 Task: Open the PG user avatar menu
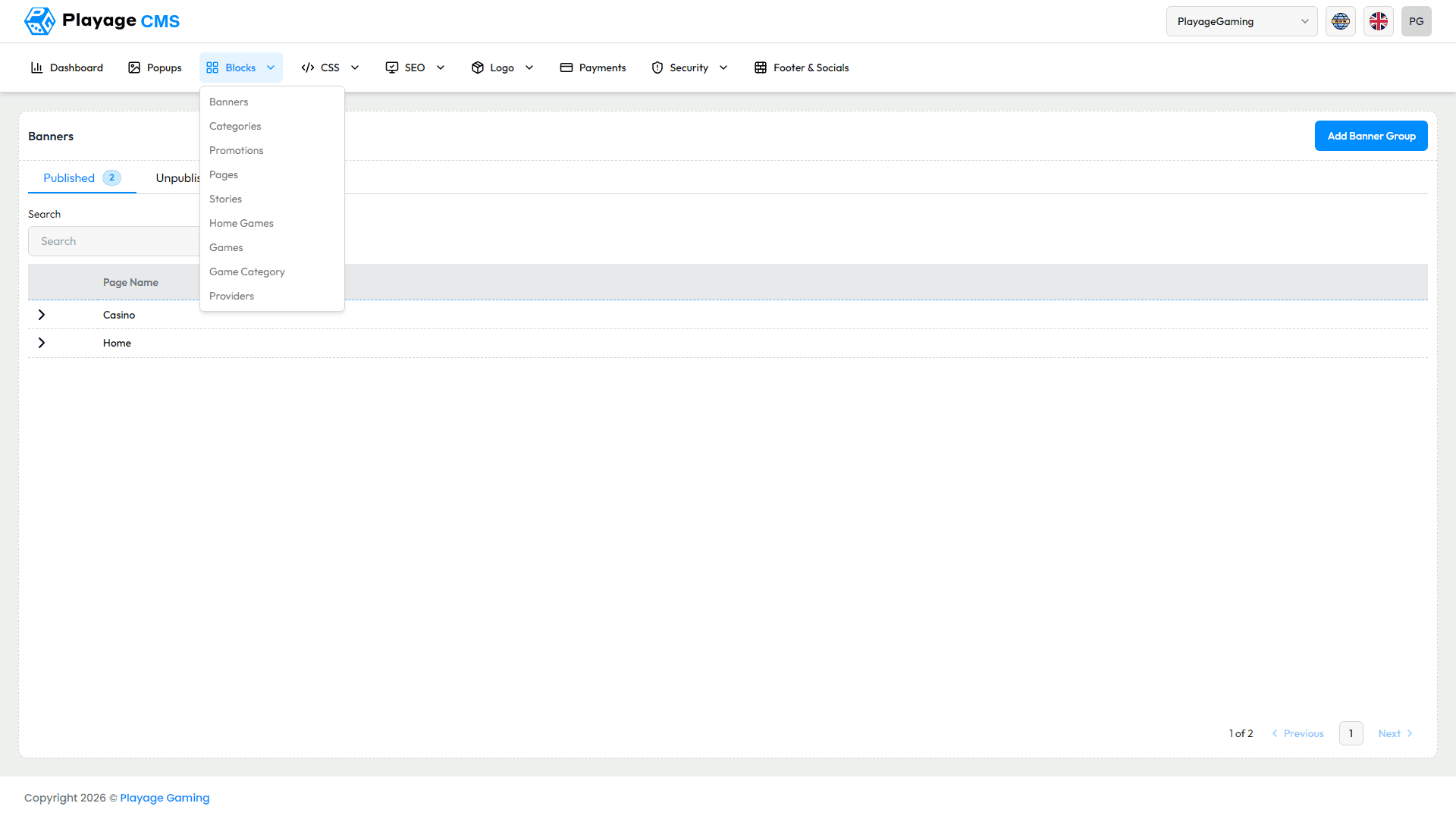click(x=1417, y=21)
